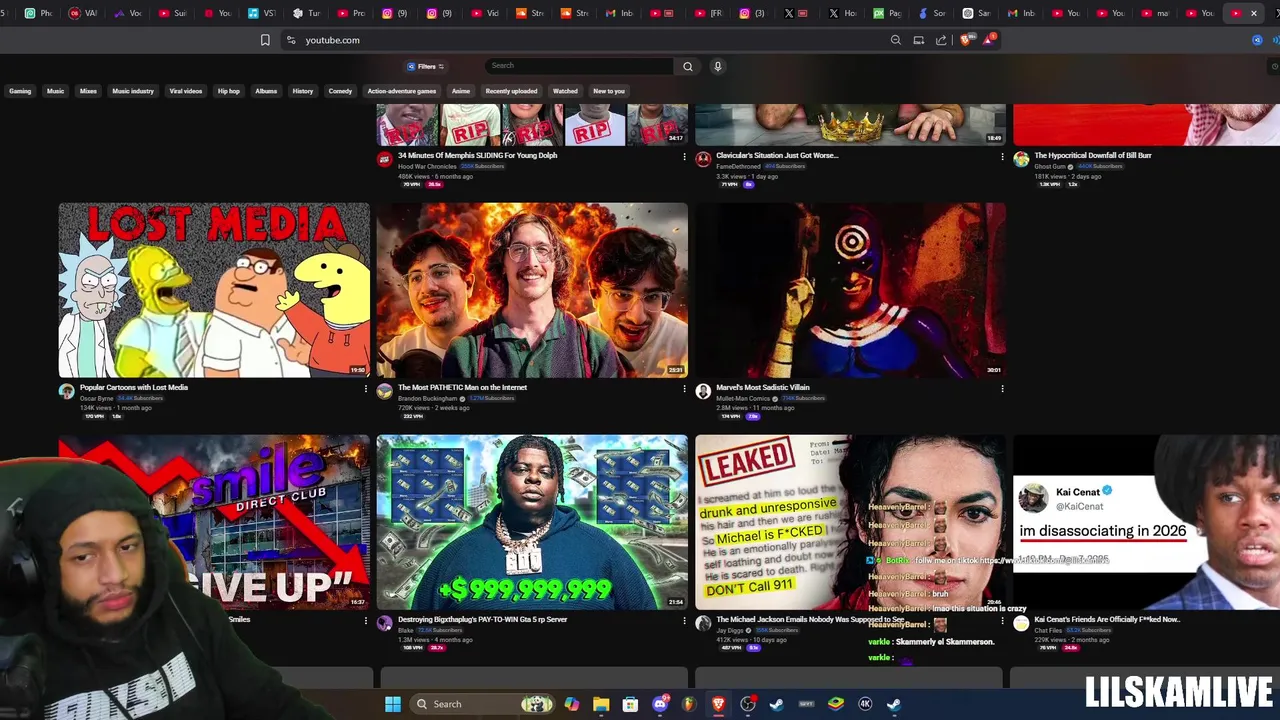
Task: Launch Microsoft Store from the taskbar
Action: click(x=630, y=704)
